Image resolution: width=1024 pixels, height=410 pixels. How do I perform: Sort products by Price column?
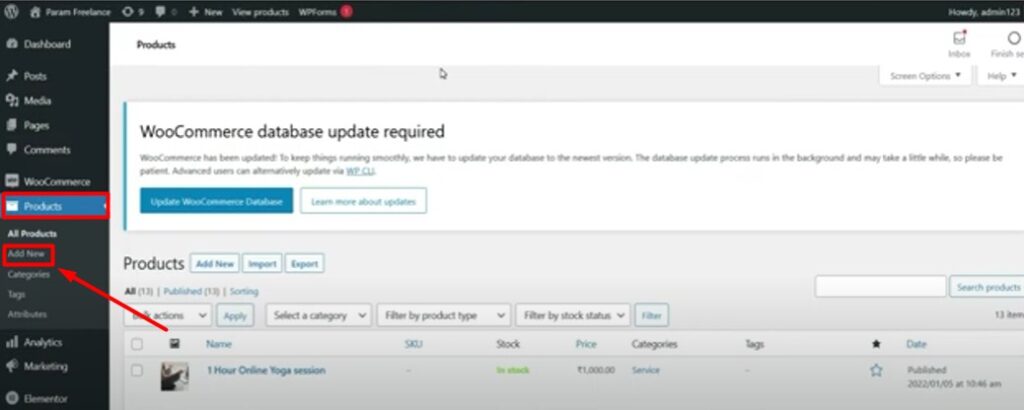586,344
